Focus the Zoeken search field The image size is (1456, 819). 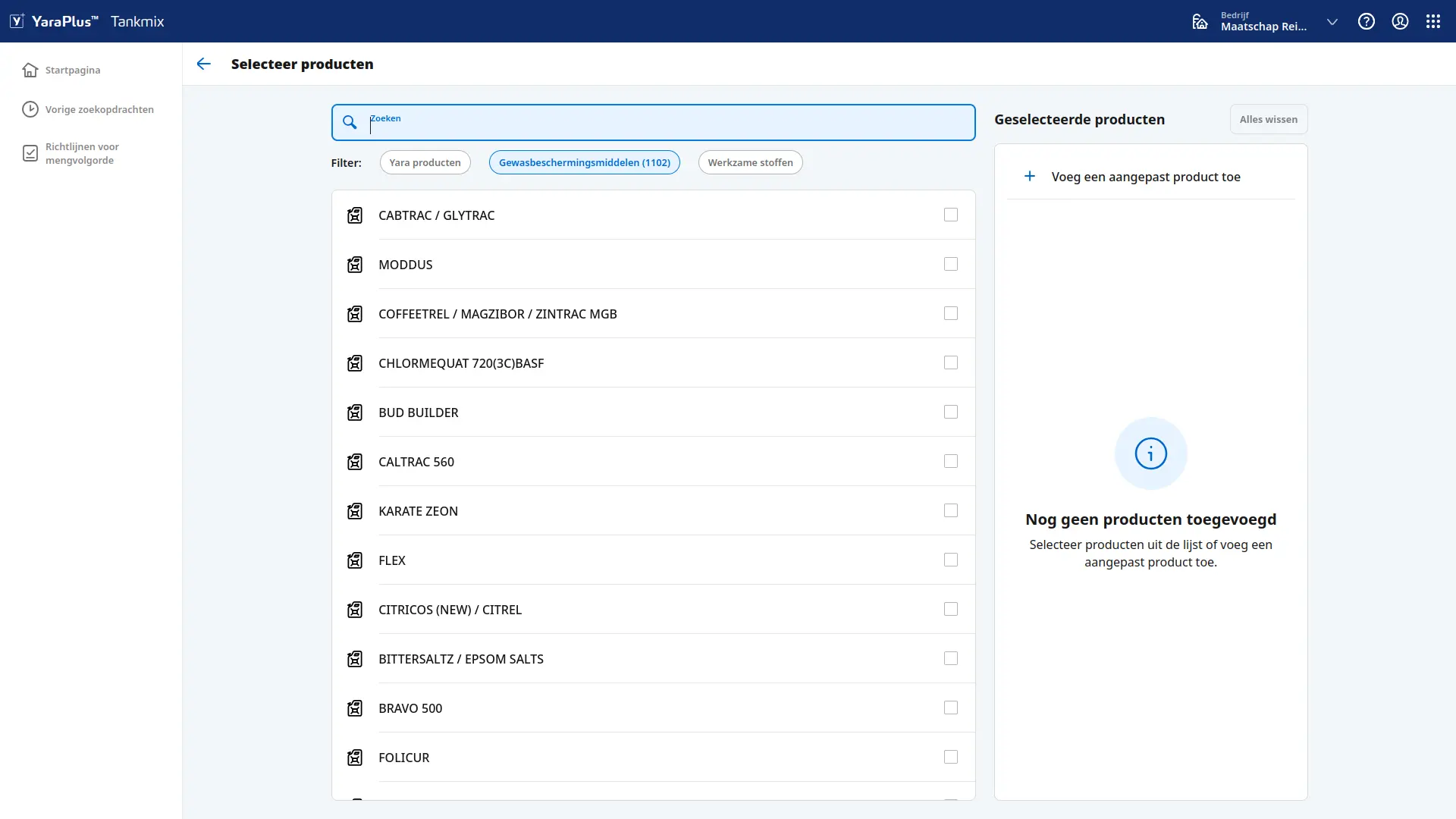654,122
